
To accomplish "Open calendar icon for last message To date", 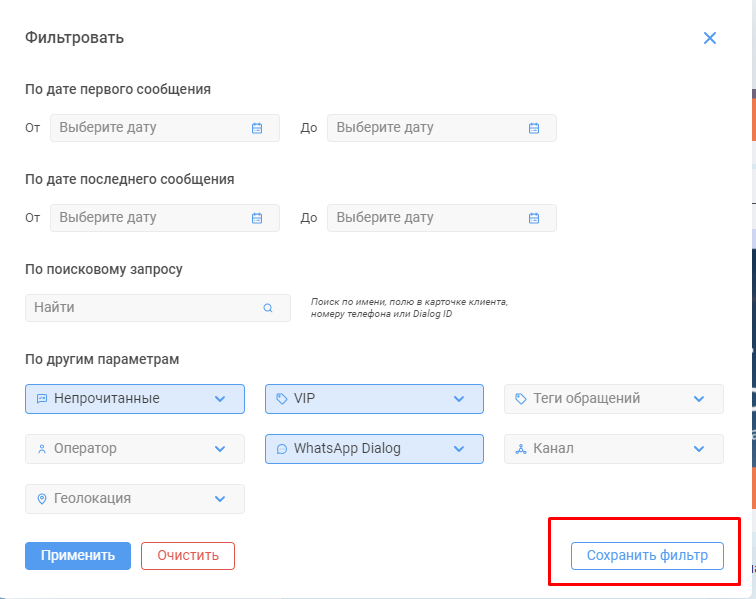I will (534, 218).
